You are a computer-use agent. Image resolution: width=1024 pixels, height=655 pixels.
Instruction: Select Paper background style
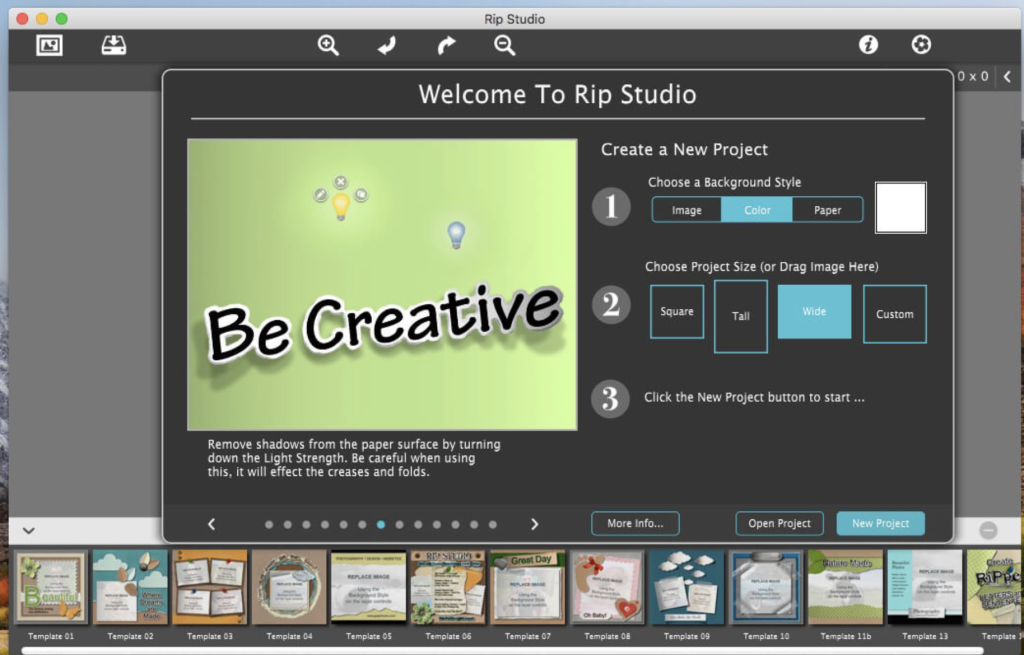(x=827, y=210)
